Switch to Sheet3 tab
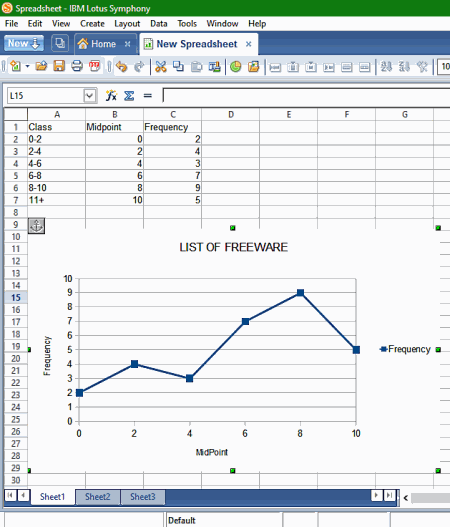Screen dimensions: 450x527 point(142,497)
